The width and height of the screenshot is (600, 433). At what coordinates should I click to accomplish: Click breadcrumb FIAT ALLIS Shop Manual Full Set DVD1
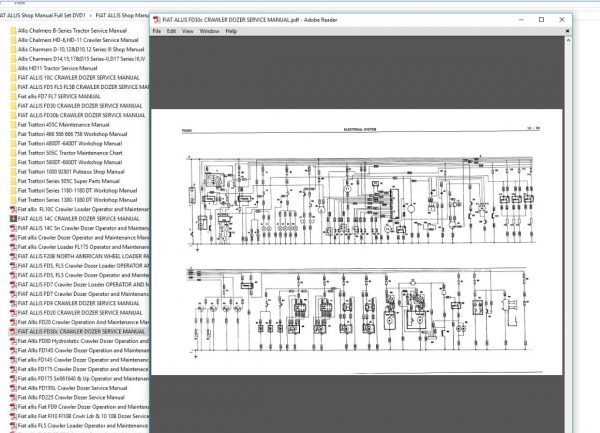pyautogui.click(x=42, y=15)
